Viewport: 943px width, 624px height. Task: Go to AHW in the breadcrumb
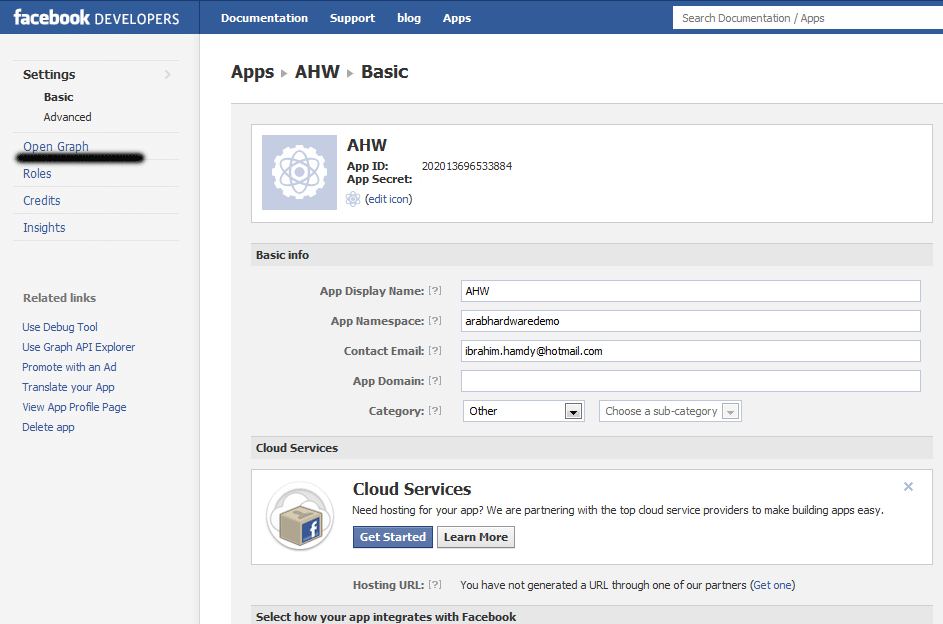point(317,72)
